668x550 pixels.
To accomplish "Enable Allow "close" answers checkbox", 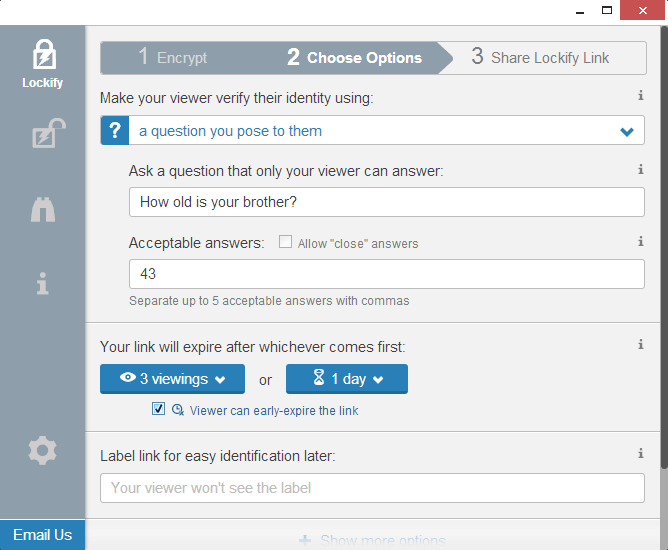I will (285, 242).
